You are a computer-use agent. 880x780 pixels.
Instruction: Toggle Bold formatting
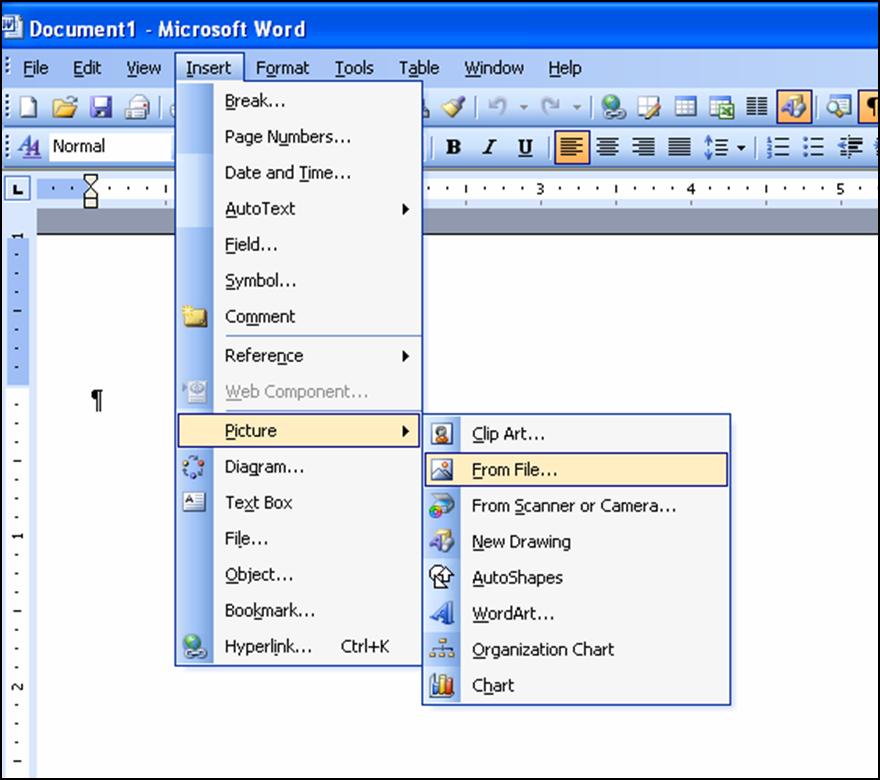click(453, 147)
